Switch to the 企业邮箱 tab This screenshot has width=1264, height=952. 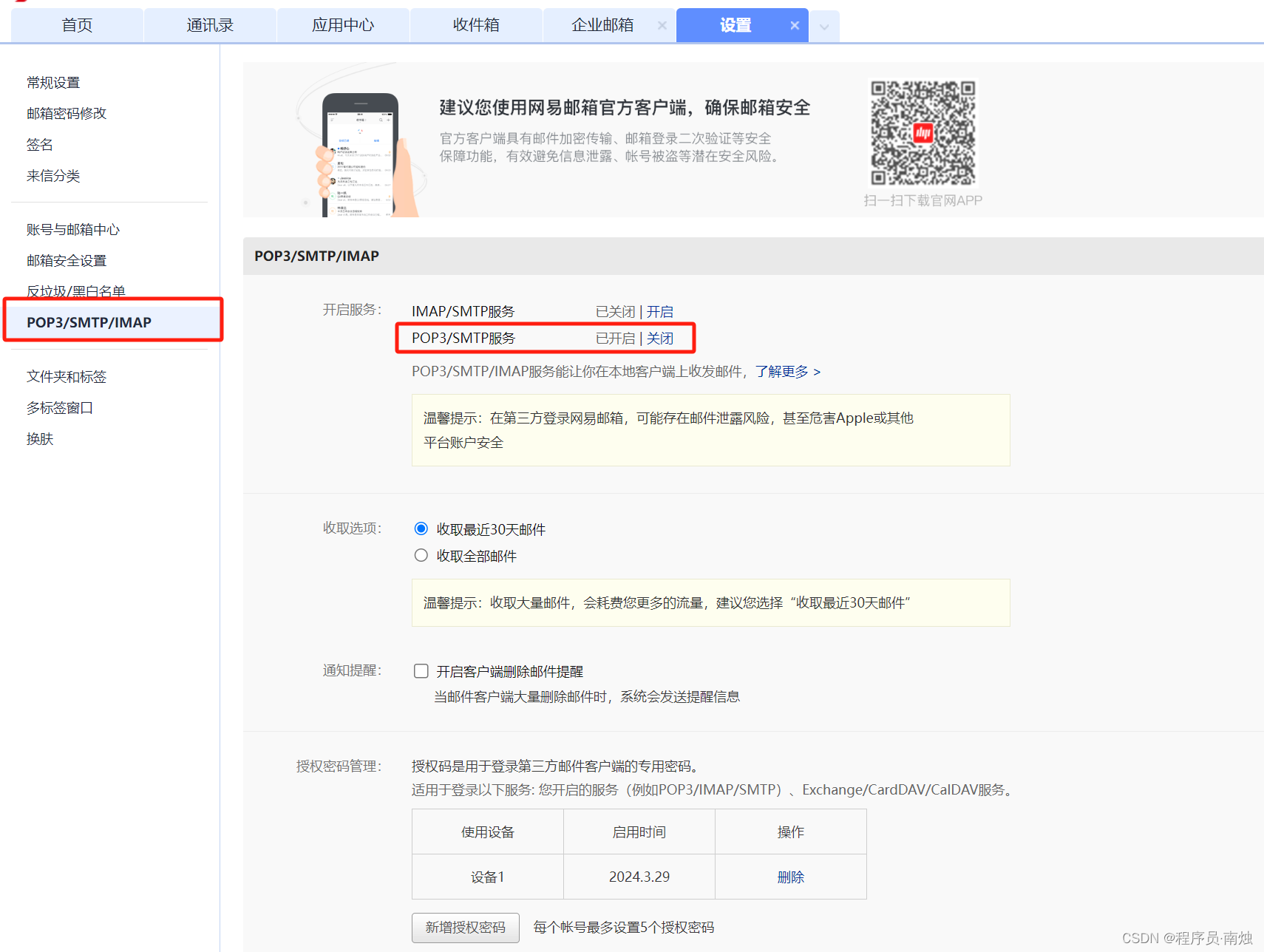(x=602, y=25)
